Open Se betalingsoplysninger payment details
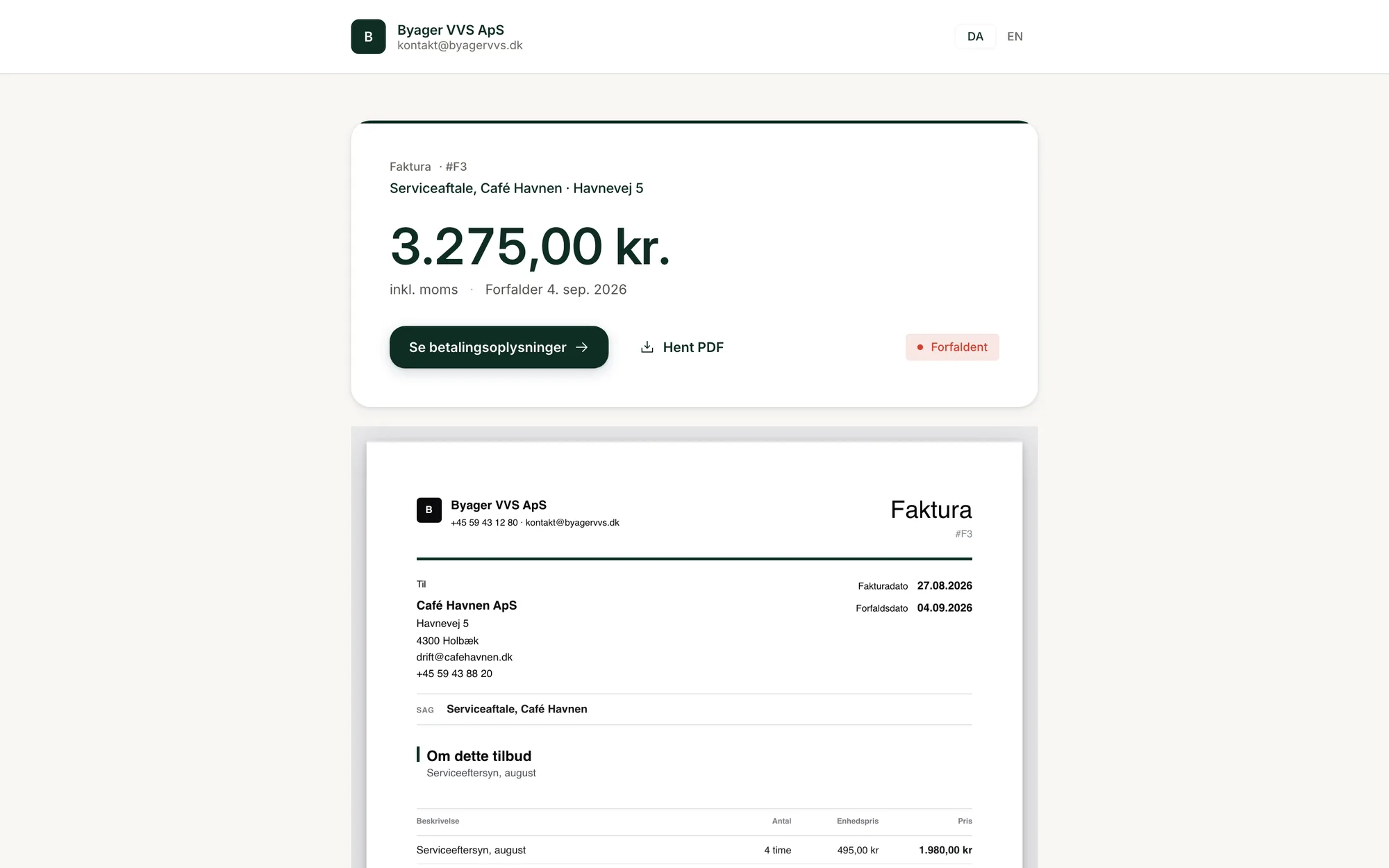The height and width of the screenshot is (868, 1389). [x=499, y=347]
